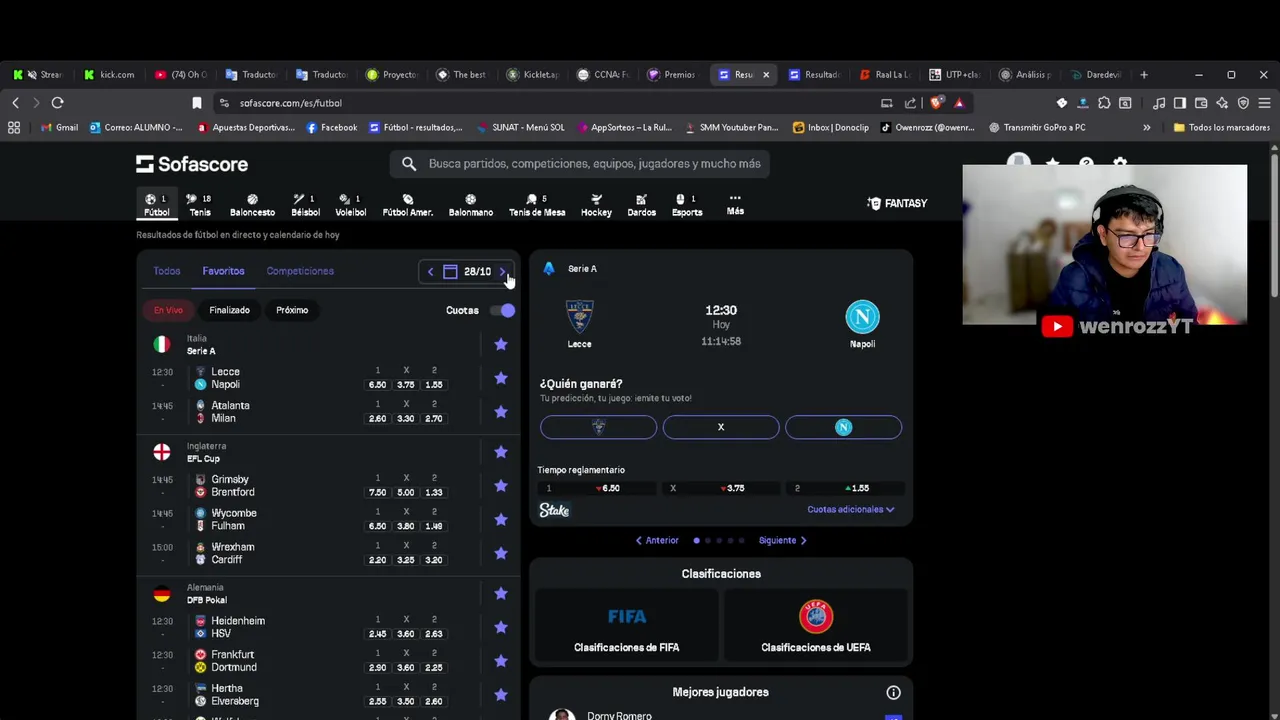
Task: Filter matches by En Vivo
Action: (168, 310)
